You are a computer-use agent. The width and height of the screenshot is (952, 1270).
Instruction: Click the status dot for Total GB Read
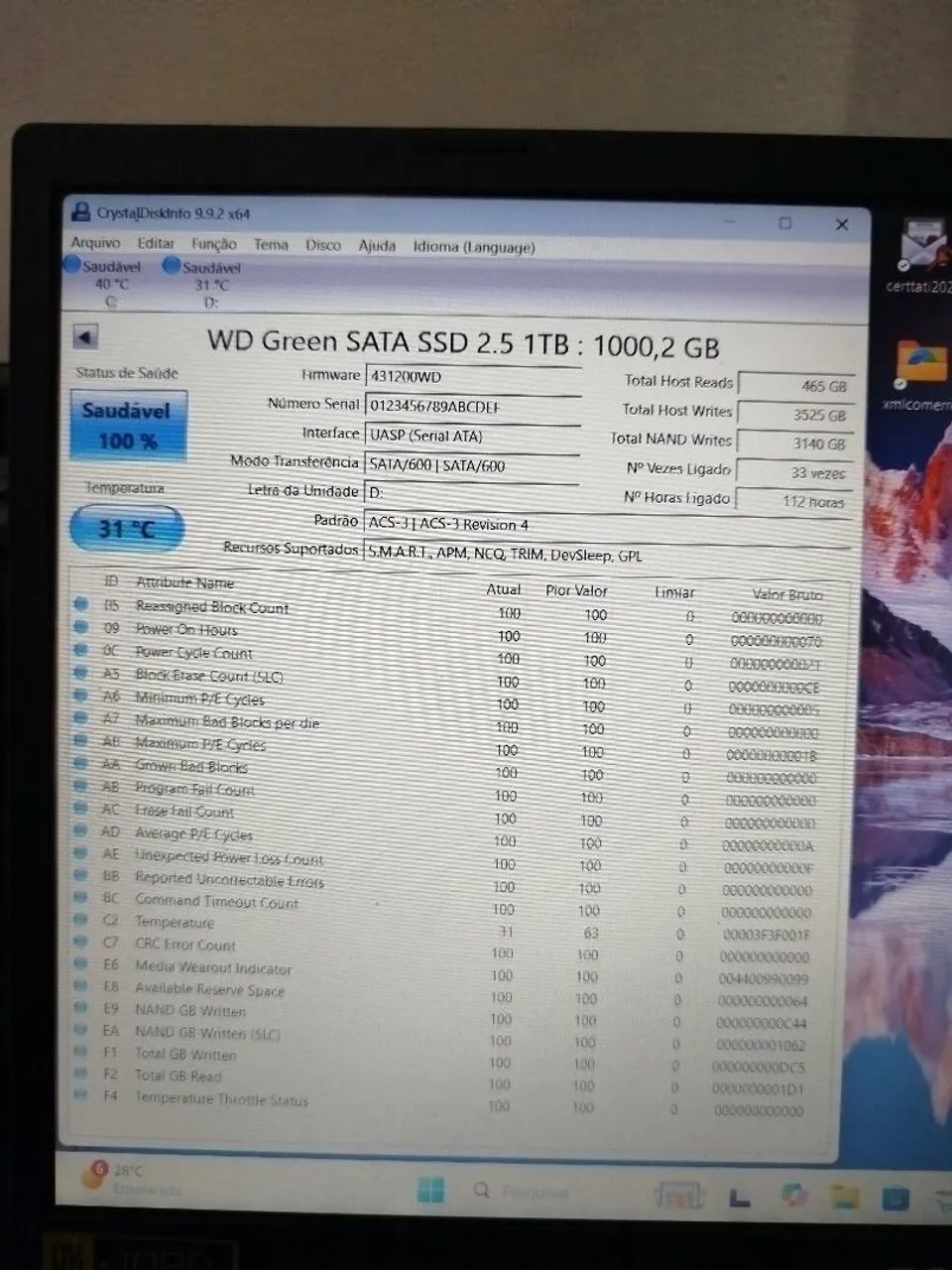[80, 1074]
